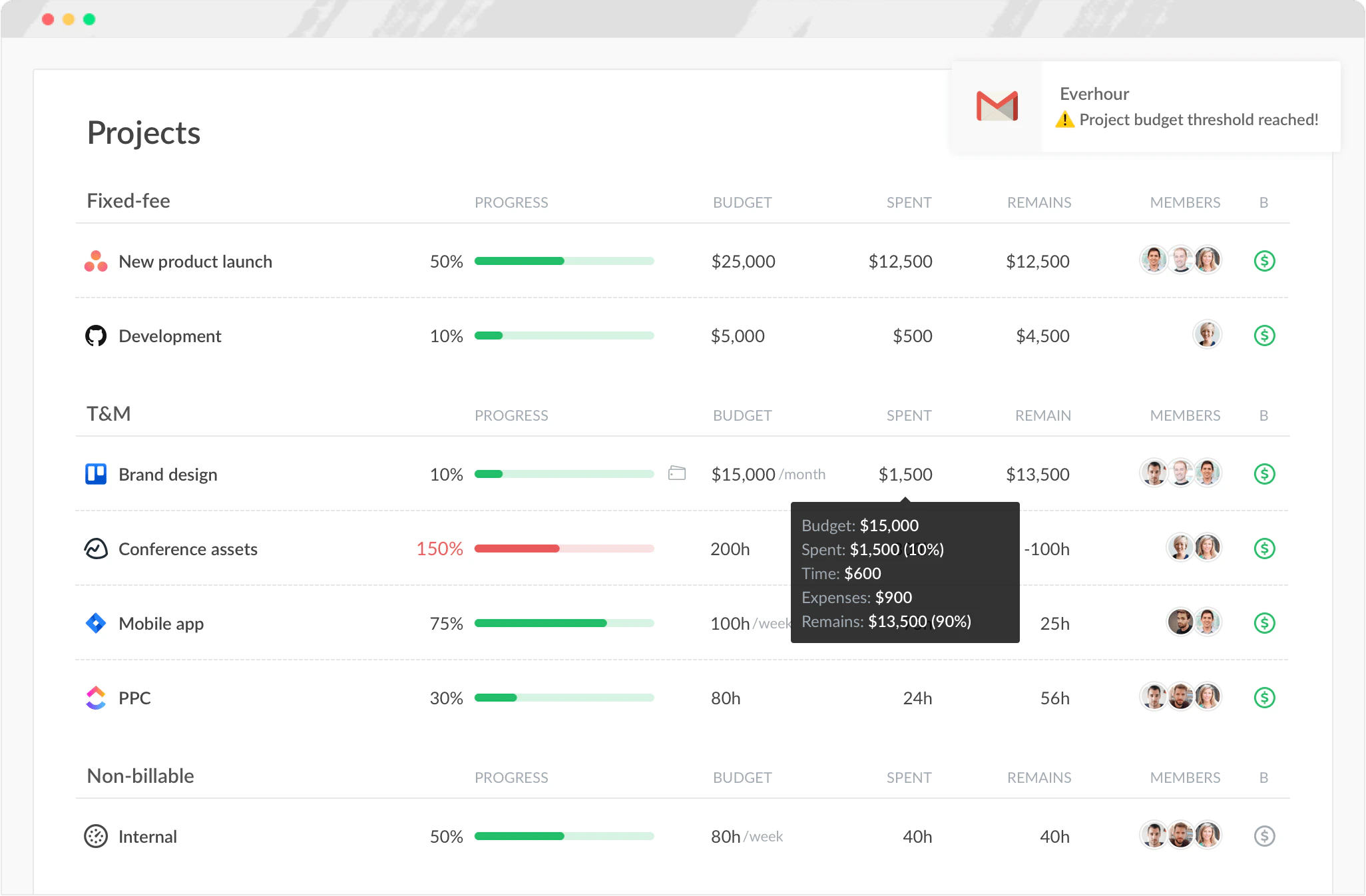Select the GitHub icon for Development project
1366x896 pixels.
tap(96, 336)
